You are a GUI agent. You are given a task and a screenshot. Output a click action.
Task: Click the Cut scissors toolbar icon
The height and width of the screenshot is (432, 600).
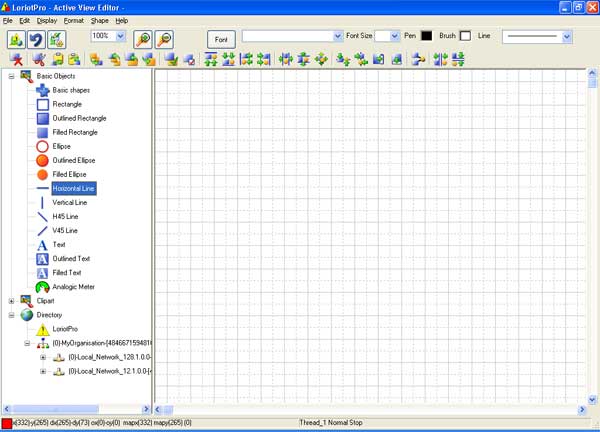(x=39, y=59)
